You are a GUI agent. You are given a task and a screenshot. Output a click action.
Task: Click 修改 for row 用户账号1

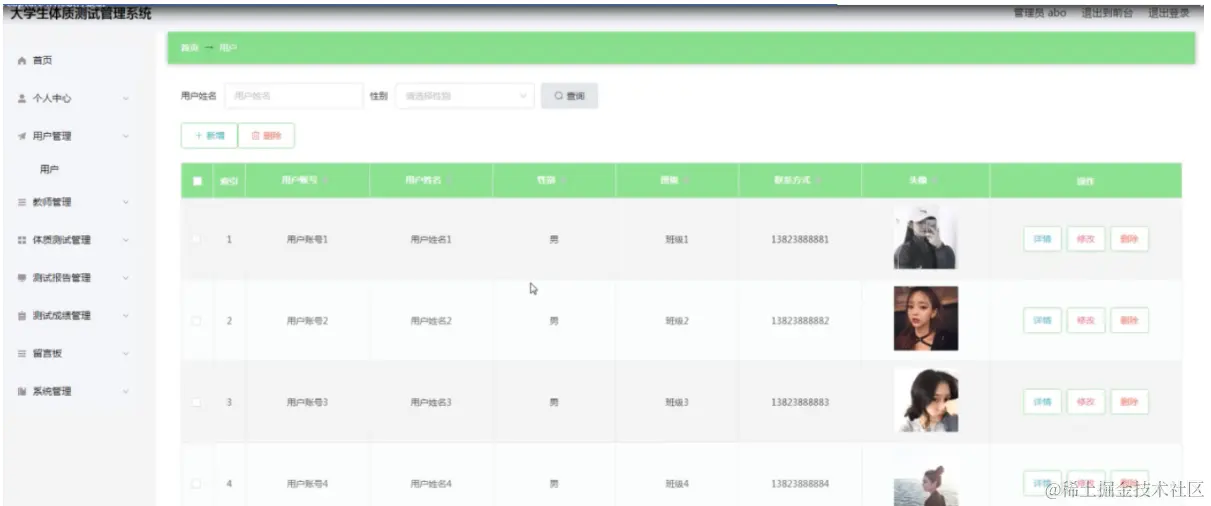click(1086, 239)
